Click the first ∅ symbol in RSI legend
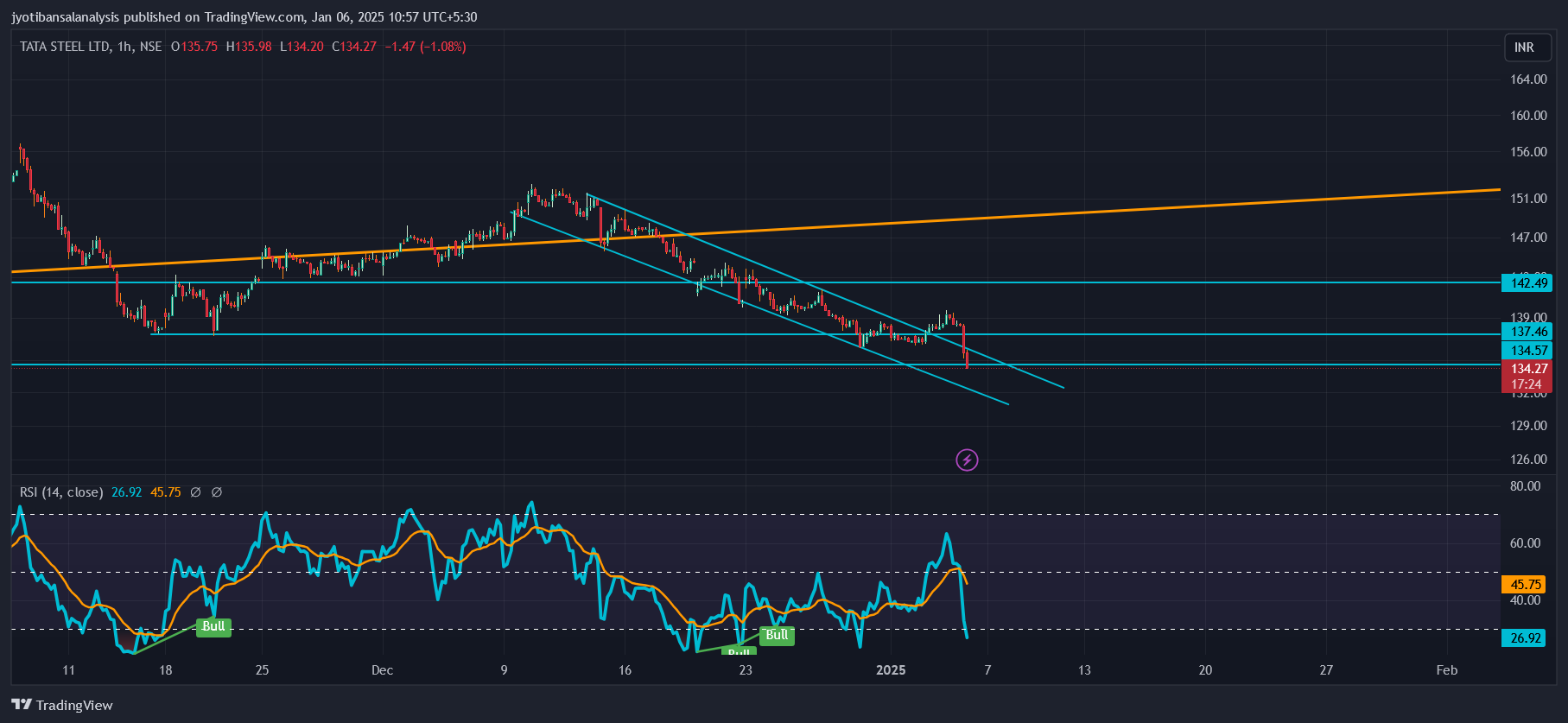 pos(195,492)
